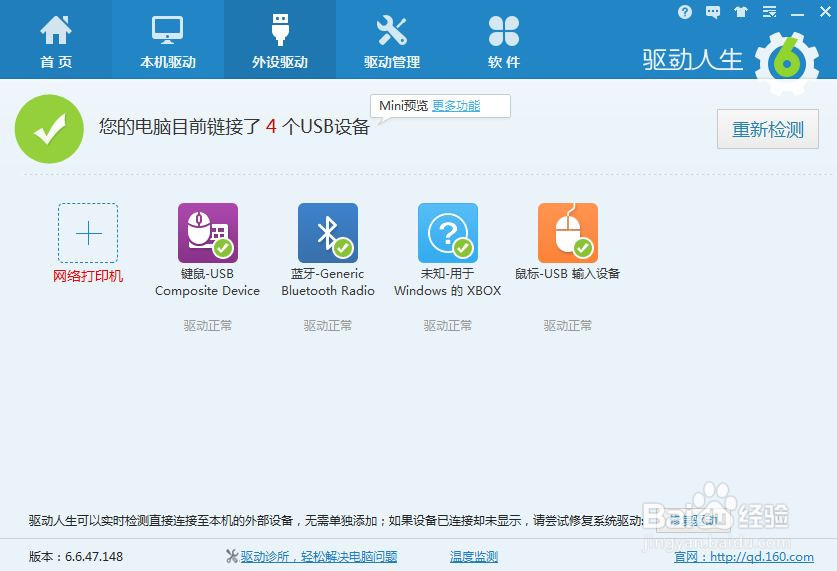Open the feedback chat bubble icon
This screenshot has height=571, width=837.
click(x=713, y=12)
